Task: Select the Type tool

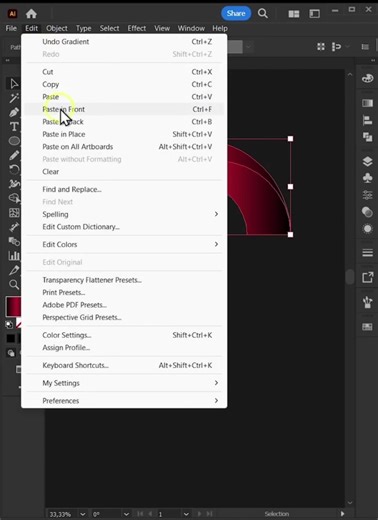Action: [14, 127]
